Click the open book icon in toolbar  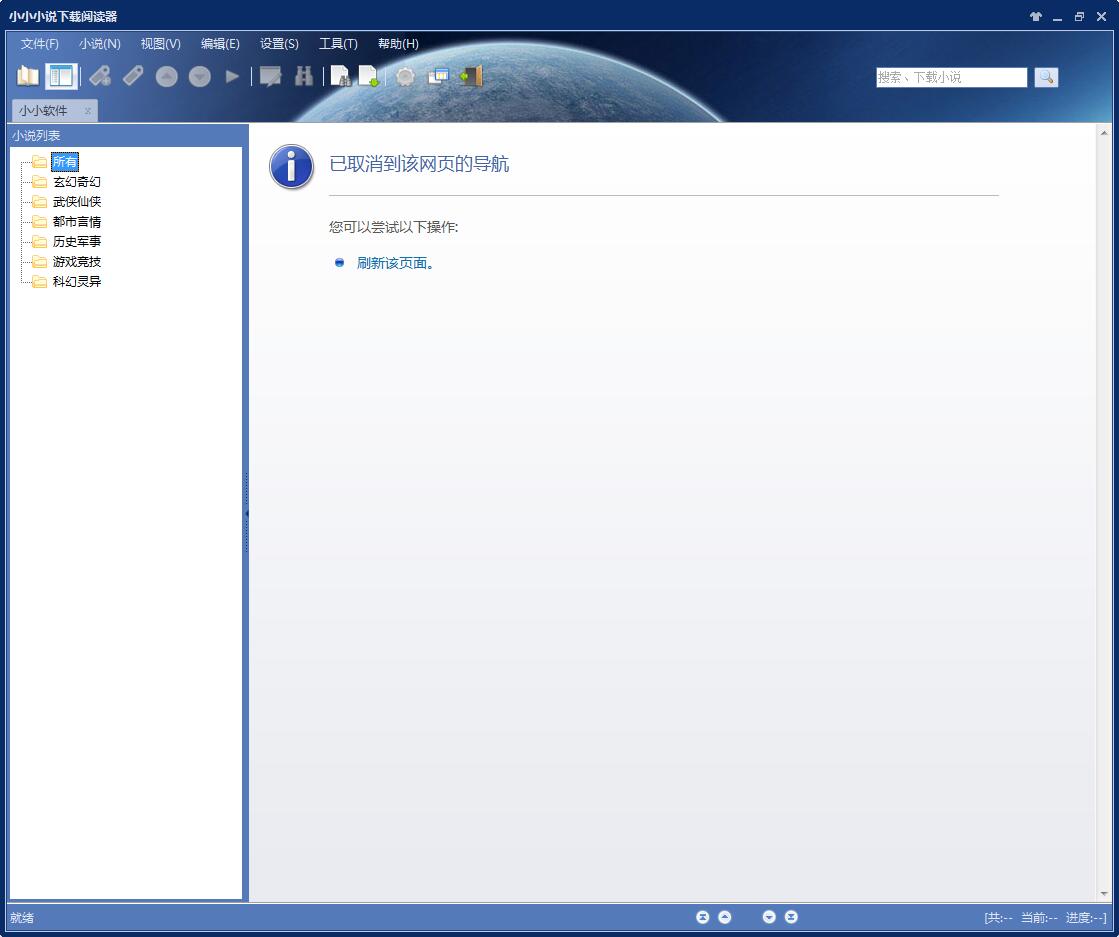(x=28, y=76)
